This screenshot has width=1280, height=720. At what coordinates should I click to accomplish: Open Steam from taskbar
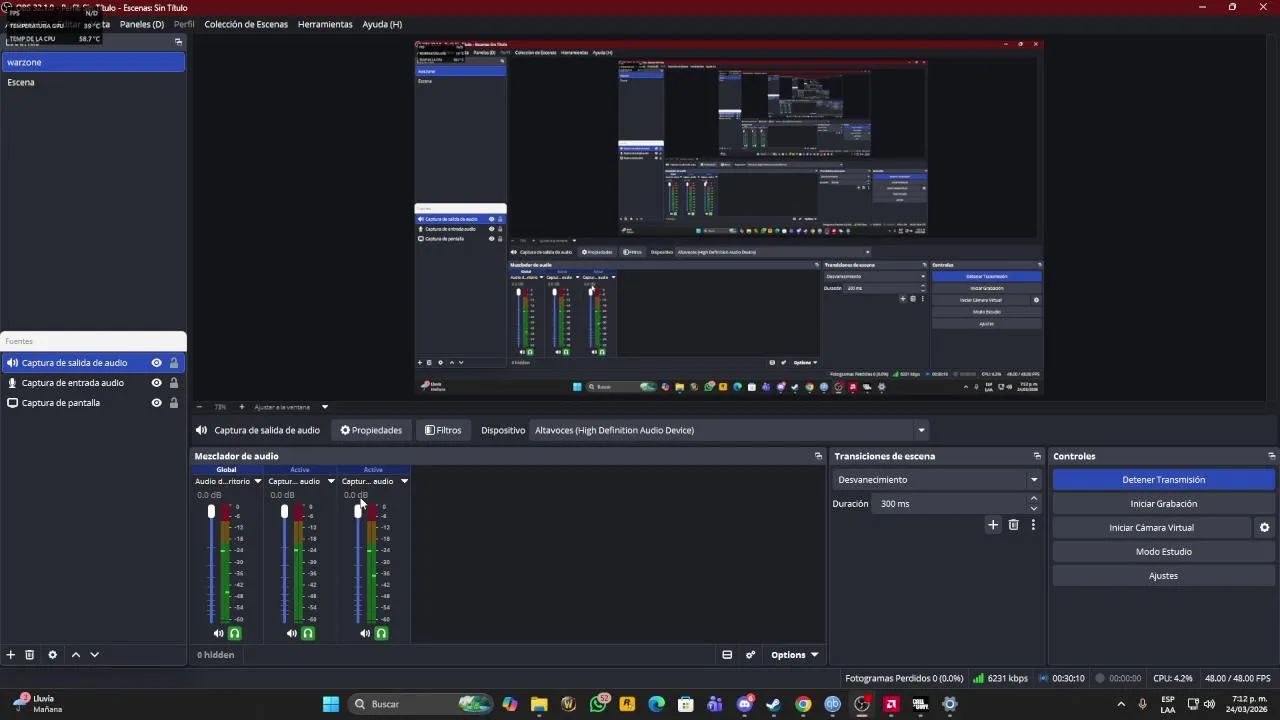773,704
